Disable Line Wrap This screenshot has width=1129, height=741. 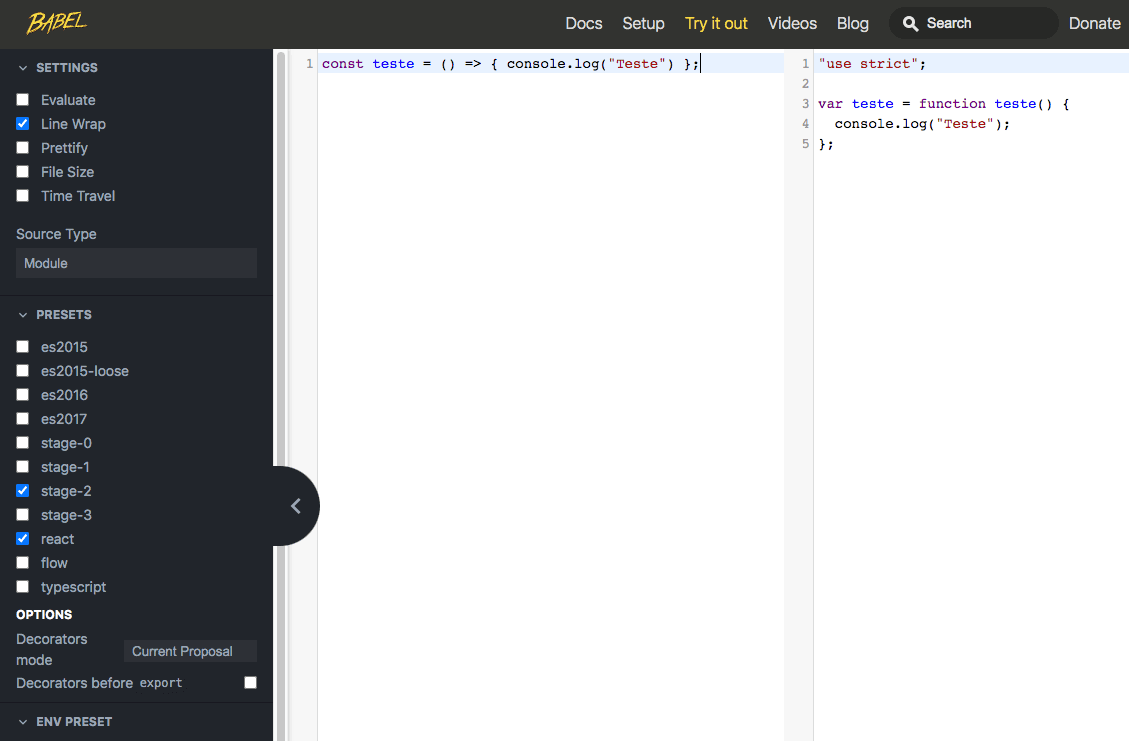[x=22, y=123]
